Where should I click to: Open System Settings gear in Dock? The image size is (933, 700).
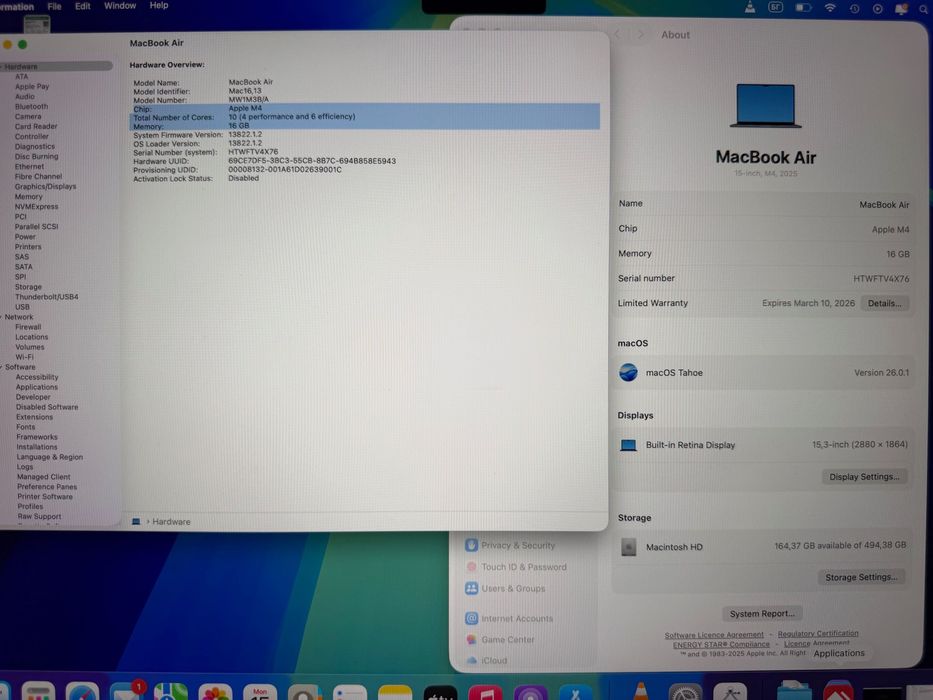[x=685, y=692]
